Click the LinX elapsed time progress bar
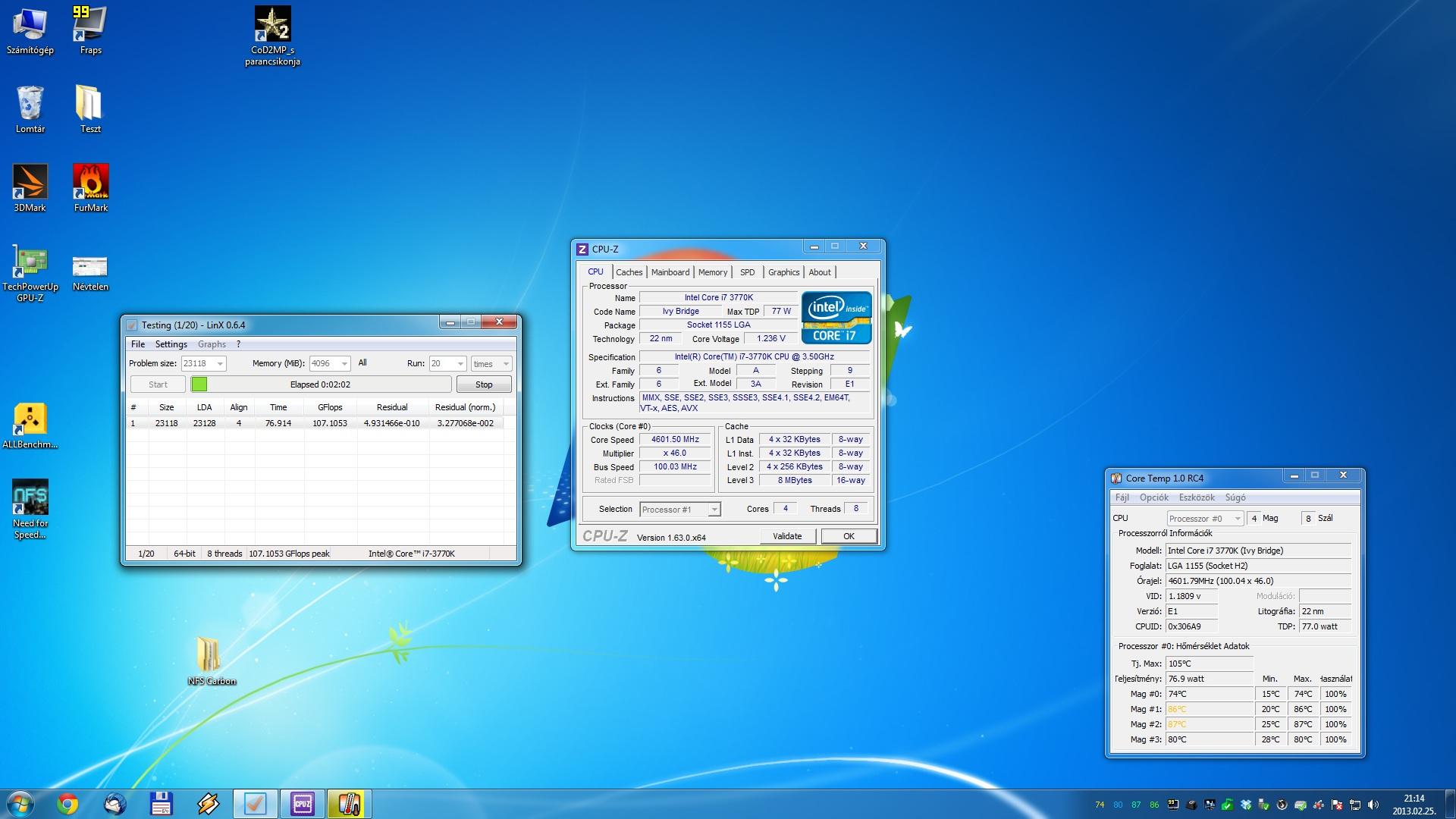Viewport: 1456px width, 819px height. point(321,384)
